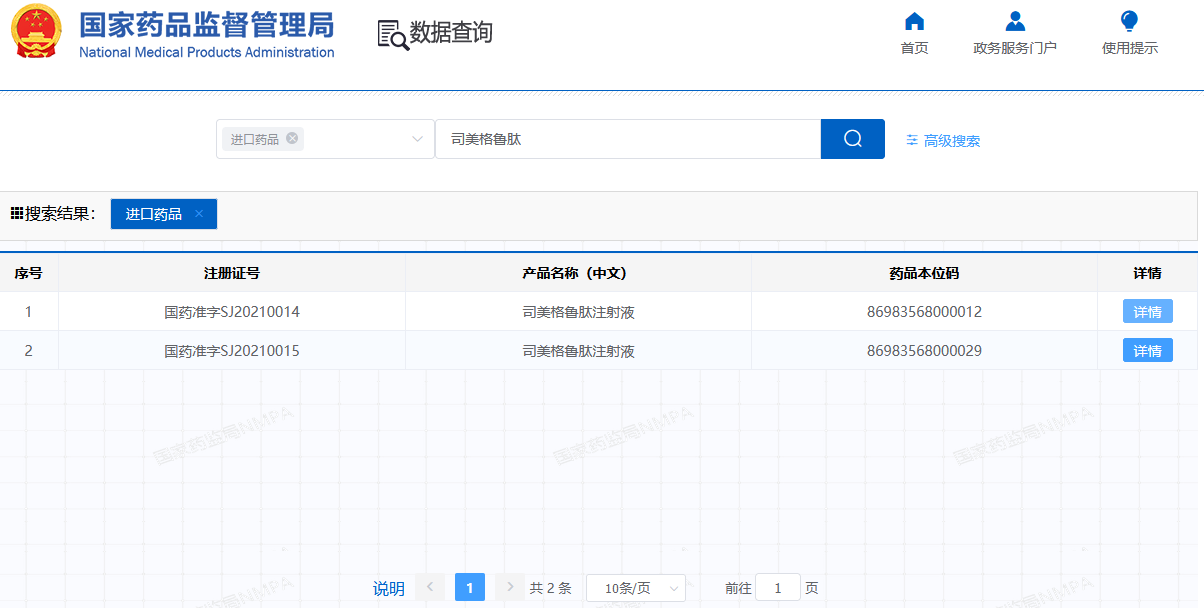
Task: Go to next page arrow
Action: pos(510,587)
